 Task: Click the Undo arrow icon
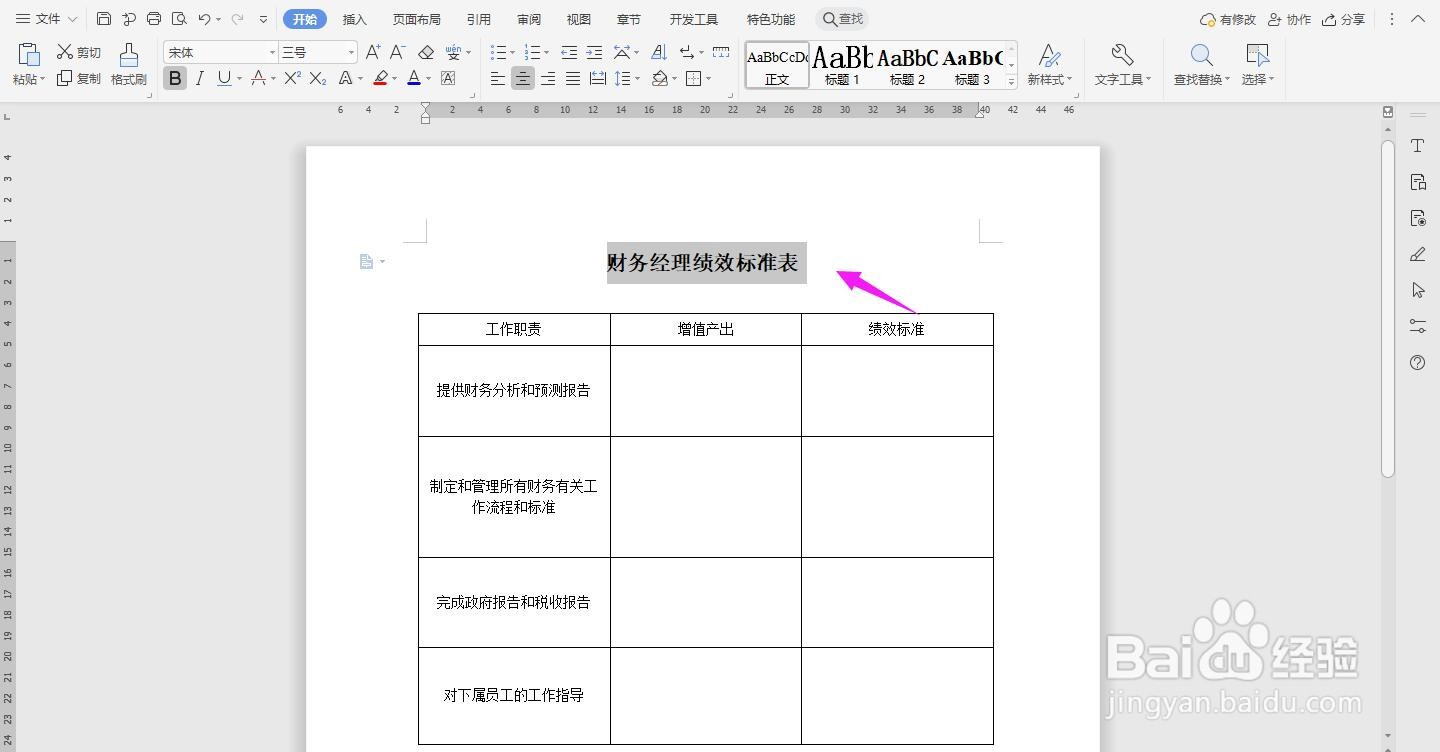coord(204,19)
